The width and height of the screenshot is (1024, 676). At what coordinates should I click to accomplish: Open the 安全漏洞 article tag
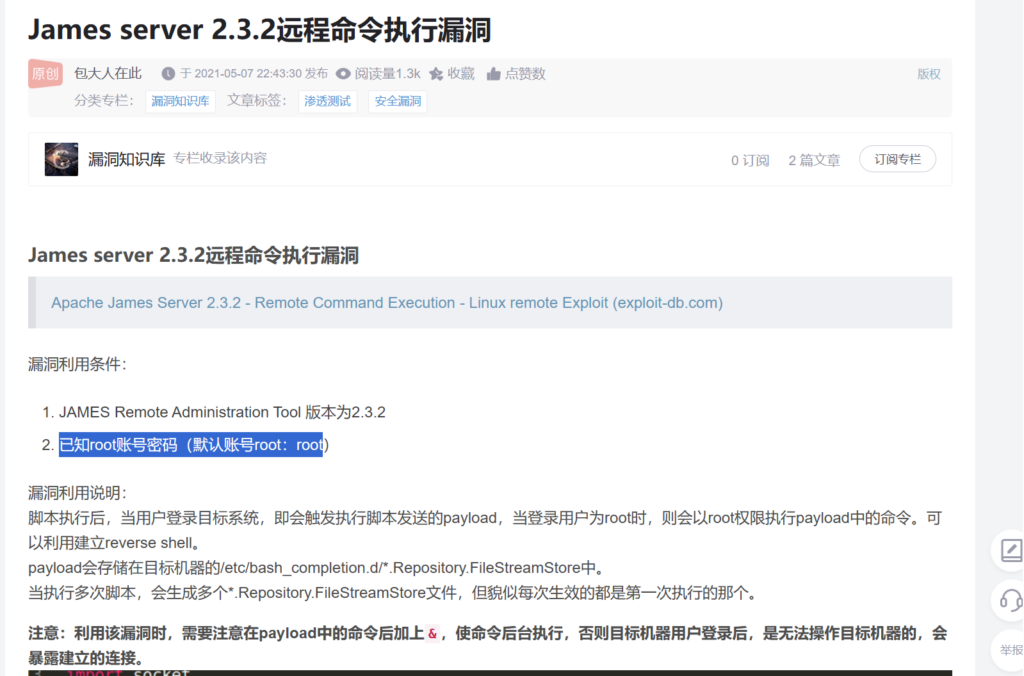(x=397, y=101)
